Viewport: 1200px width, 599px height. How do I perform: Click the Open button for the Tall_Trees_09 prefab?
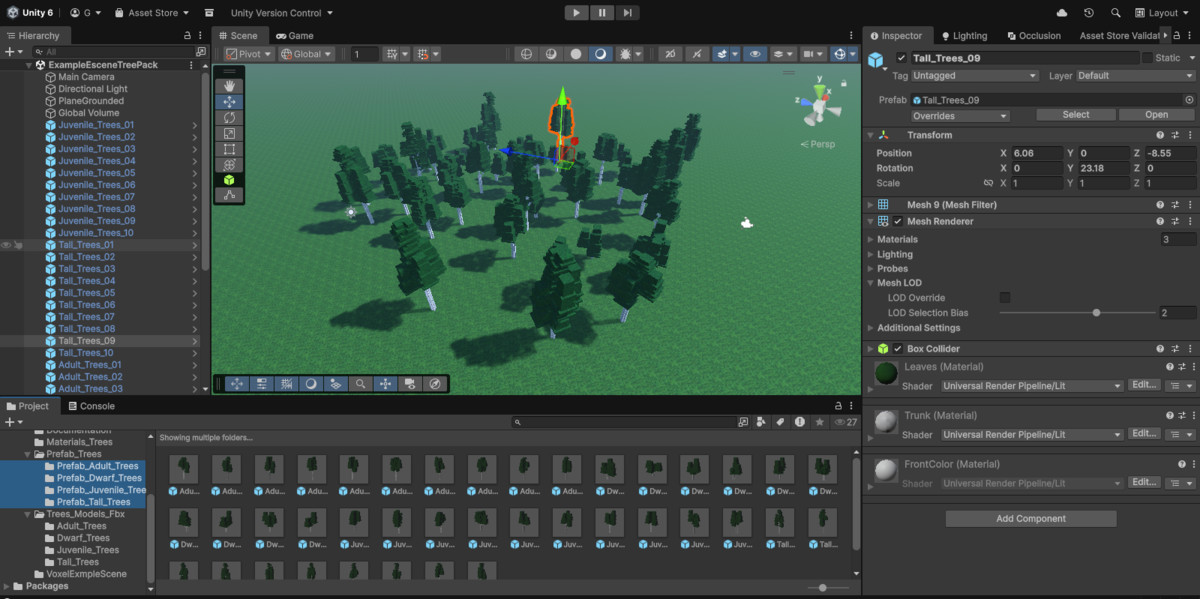(1156, 114)
